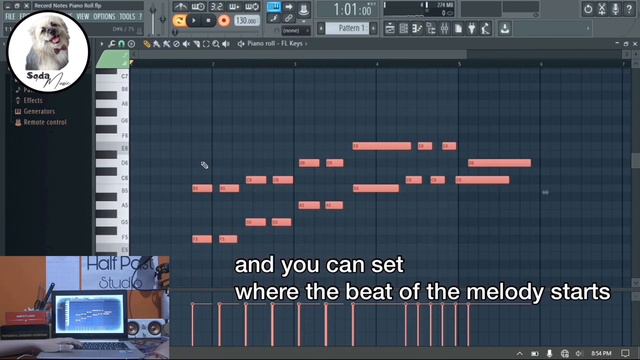Select the mute tool speaker icon
640x360 pixels.
click(186, 44)
